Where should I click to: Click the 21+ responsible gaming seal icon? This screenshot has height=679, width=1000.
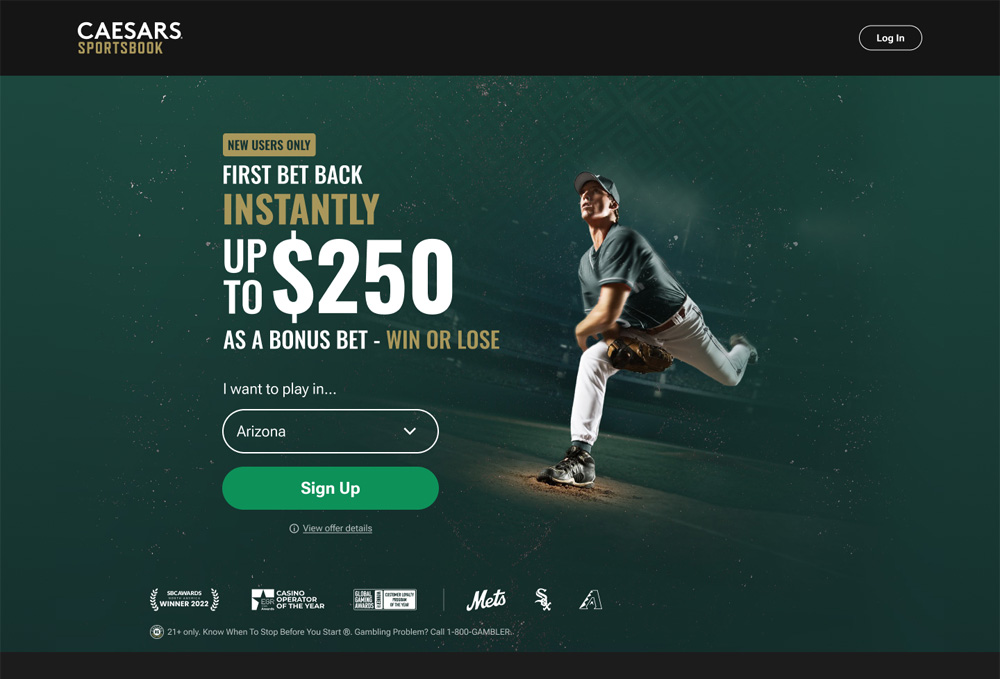coord(156,632)
